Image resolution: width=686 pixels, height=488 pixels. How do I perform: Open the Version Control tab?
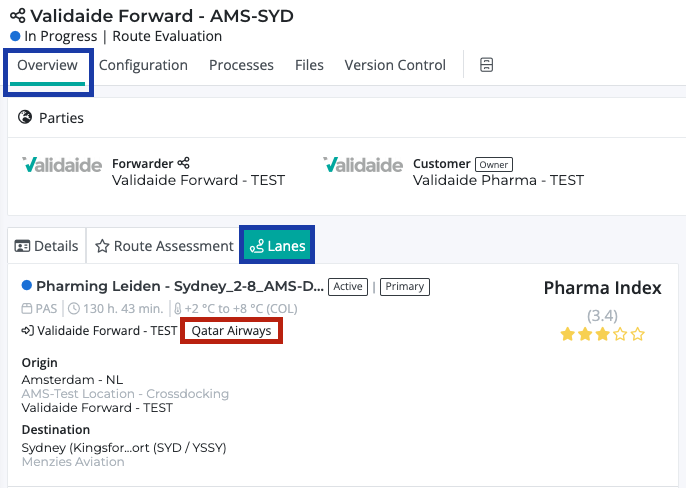click(x=395, y=65)
